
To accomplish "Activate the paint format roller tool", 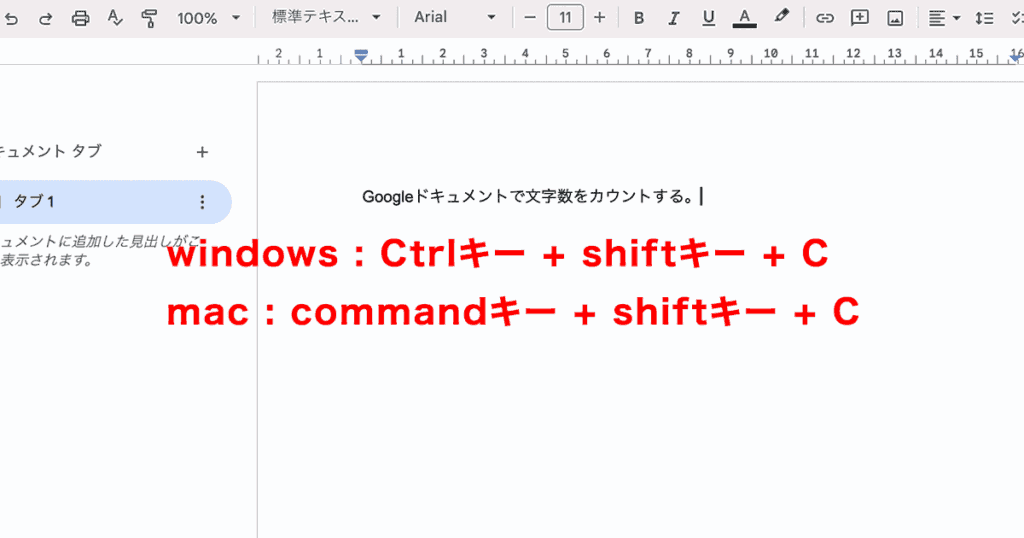I will coord(149,18).
